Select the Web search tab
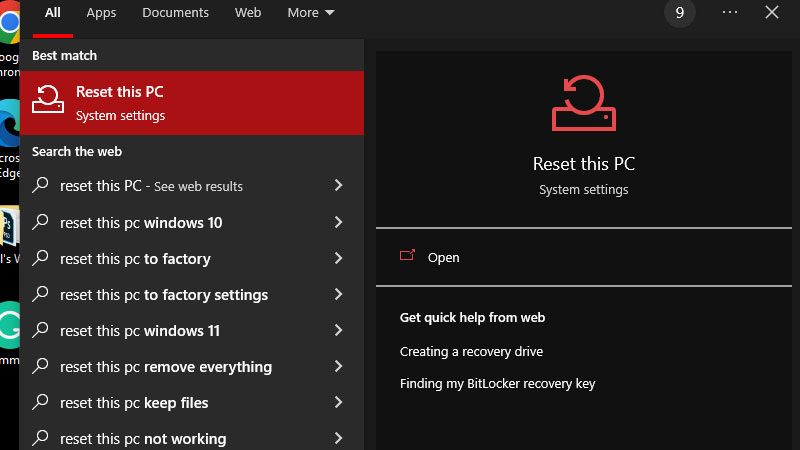 click(248, 13)
